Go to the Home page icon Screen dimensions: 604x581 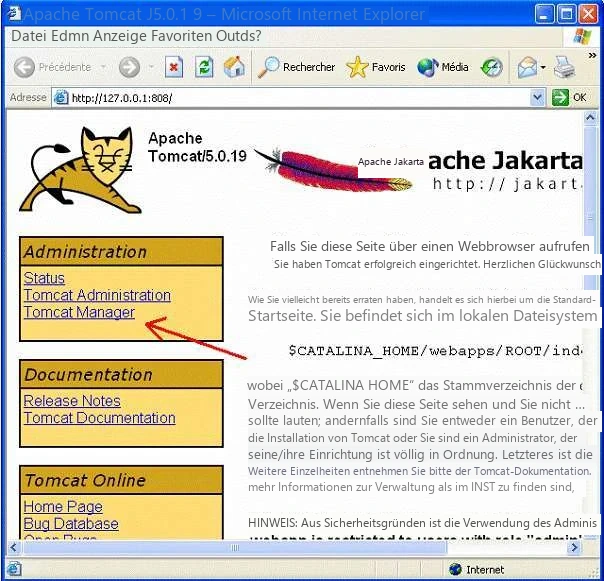[x=234, y=67]
